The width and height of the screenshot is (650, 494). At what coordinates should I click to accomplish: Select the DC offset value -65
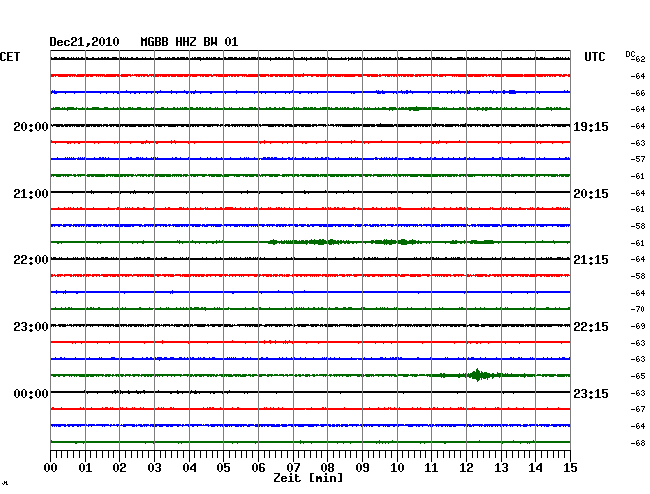(x=638, y=376)
